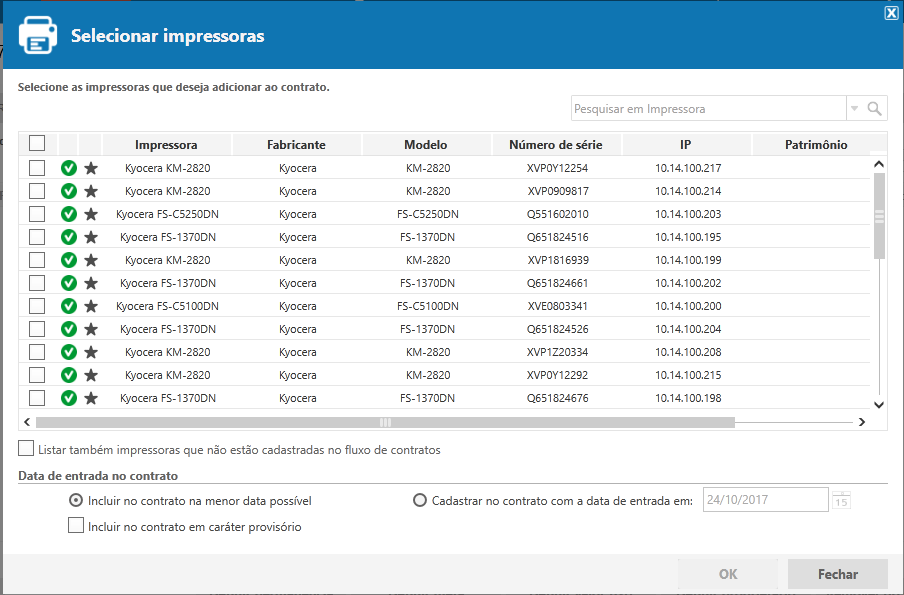This screenshot has height=595, width=904.
Task: Click green check icon for serial Q551602010
Action: pyautogui.click(x=69, y=214)
